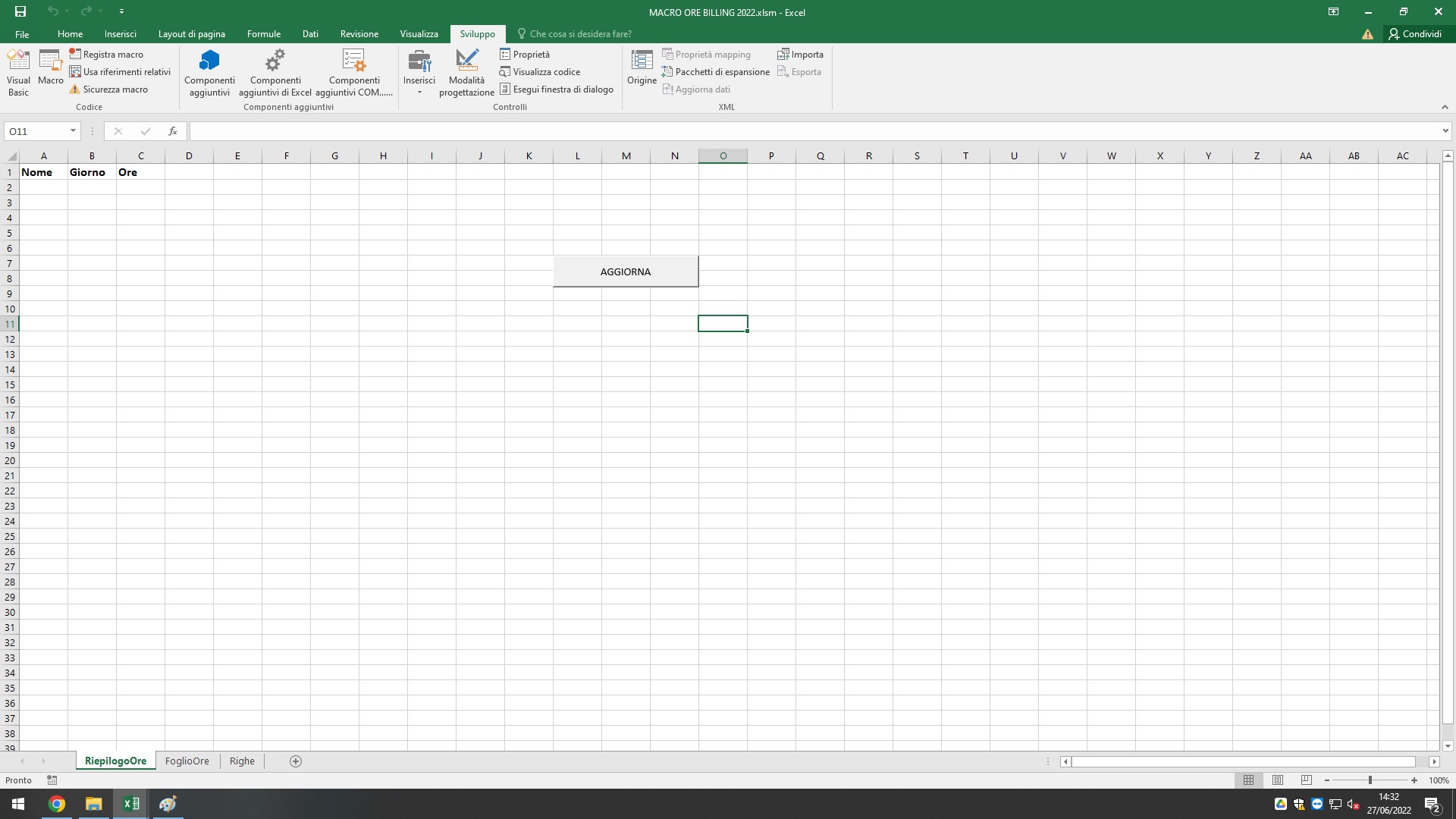Zoom in with the plus button
This screenshot has width=1456, height=819.
(x=1414, y=780)
